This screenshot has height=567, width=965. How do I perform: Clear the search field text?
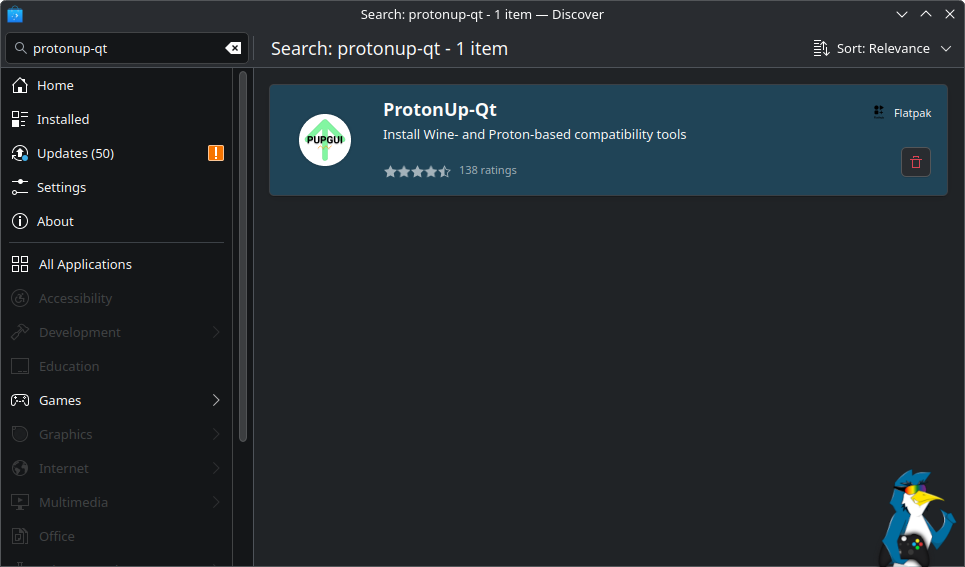(x=233, y=48)
